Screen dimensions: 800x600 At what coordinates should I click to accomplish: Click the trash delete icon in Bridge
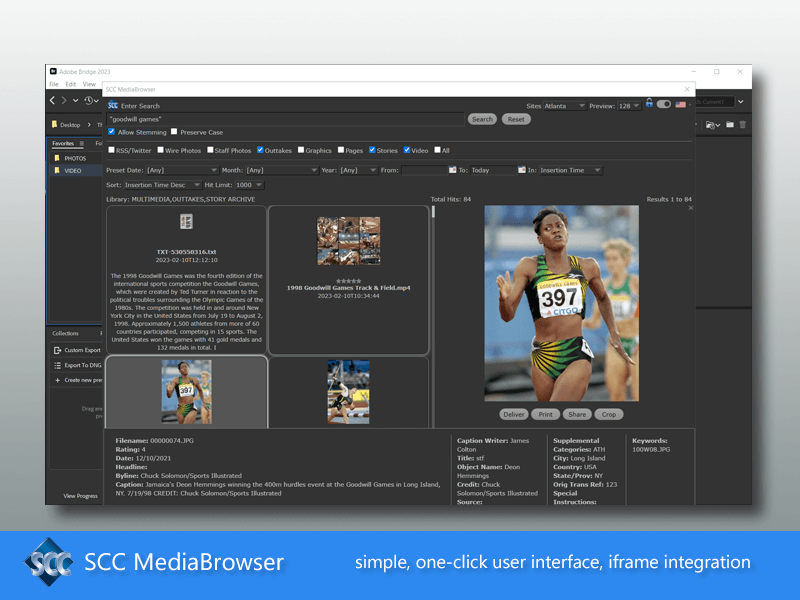point(743,124)
